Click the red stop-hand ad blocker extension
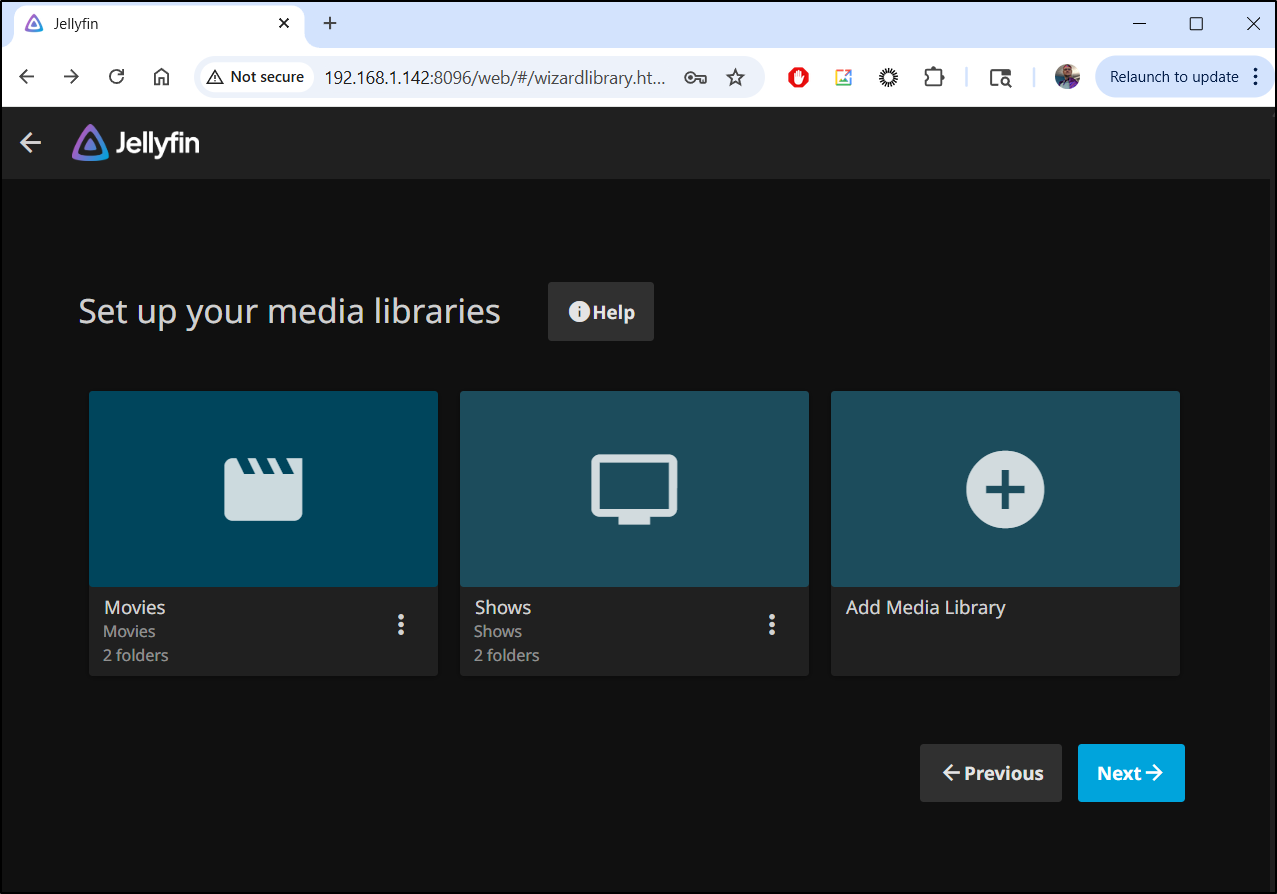Viewport: 1277px width, 894px height. click(x=798, y=77)
